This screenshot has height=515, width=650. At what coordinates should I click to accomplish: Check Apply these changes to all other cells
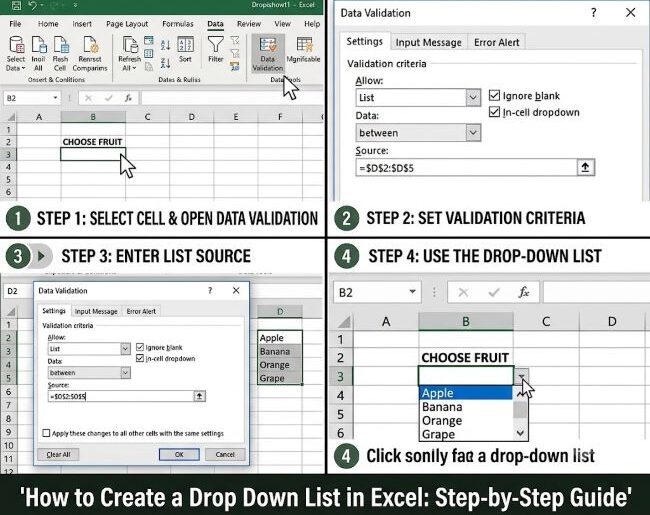click(x=46, y=433)
